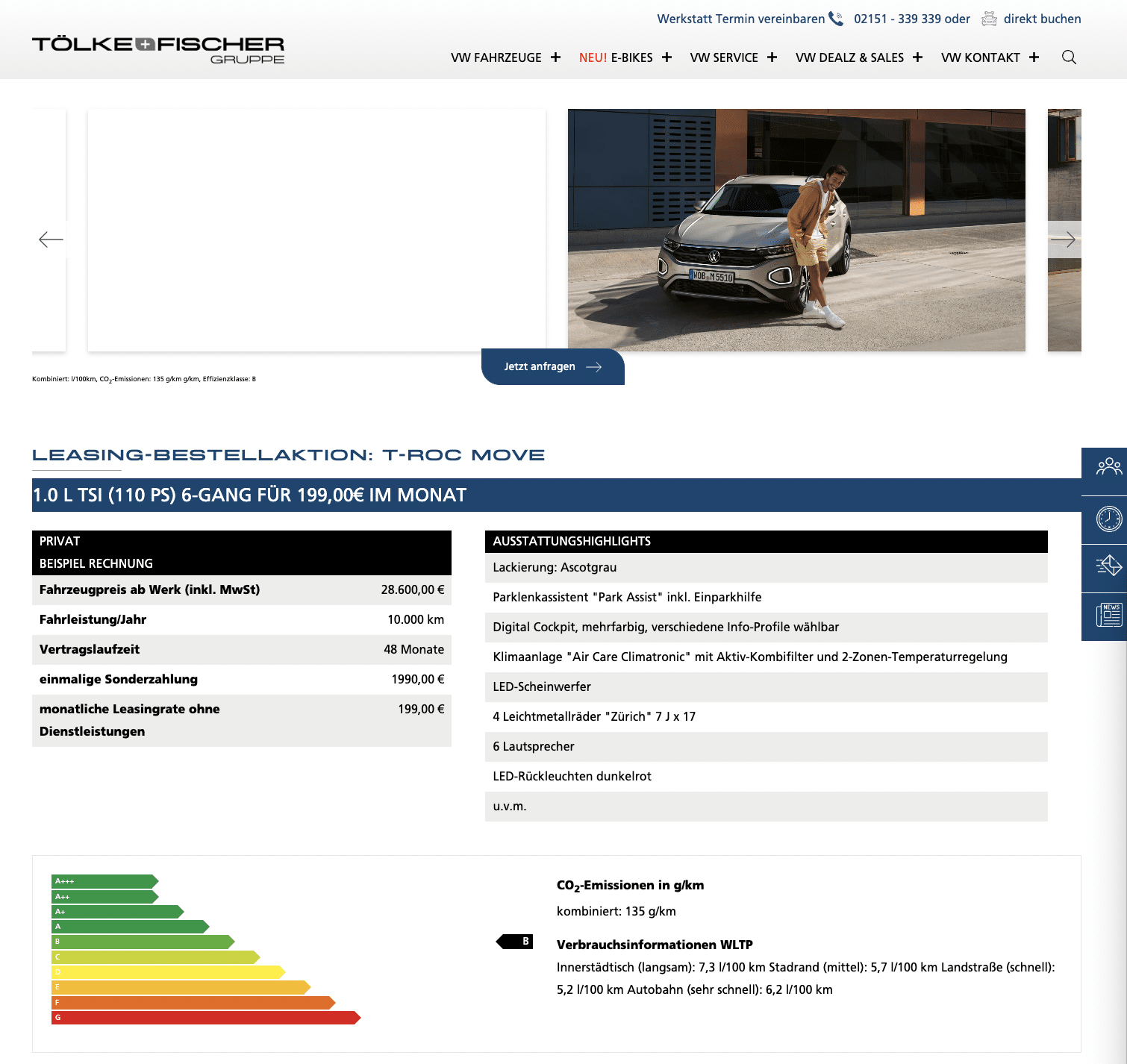Click the 10.000 km mileage value
1127x1064 pixels.
click(416, 619)
